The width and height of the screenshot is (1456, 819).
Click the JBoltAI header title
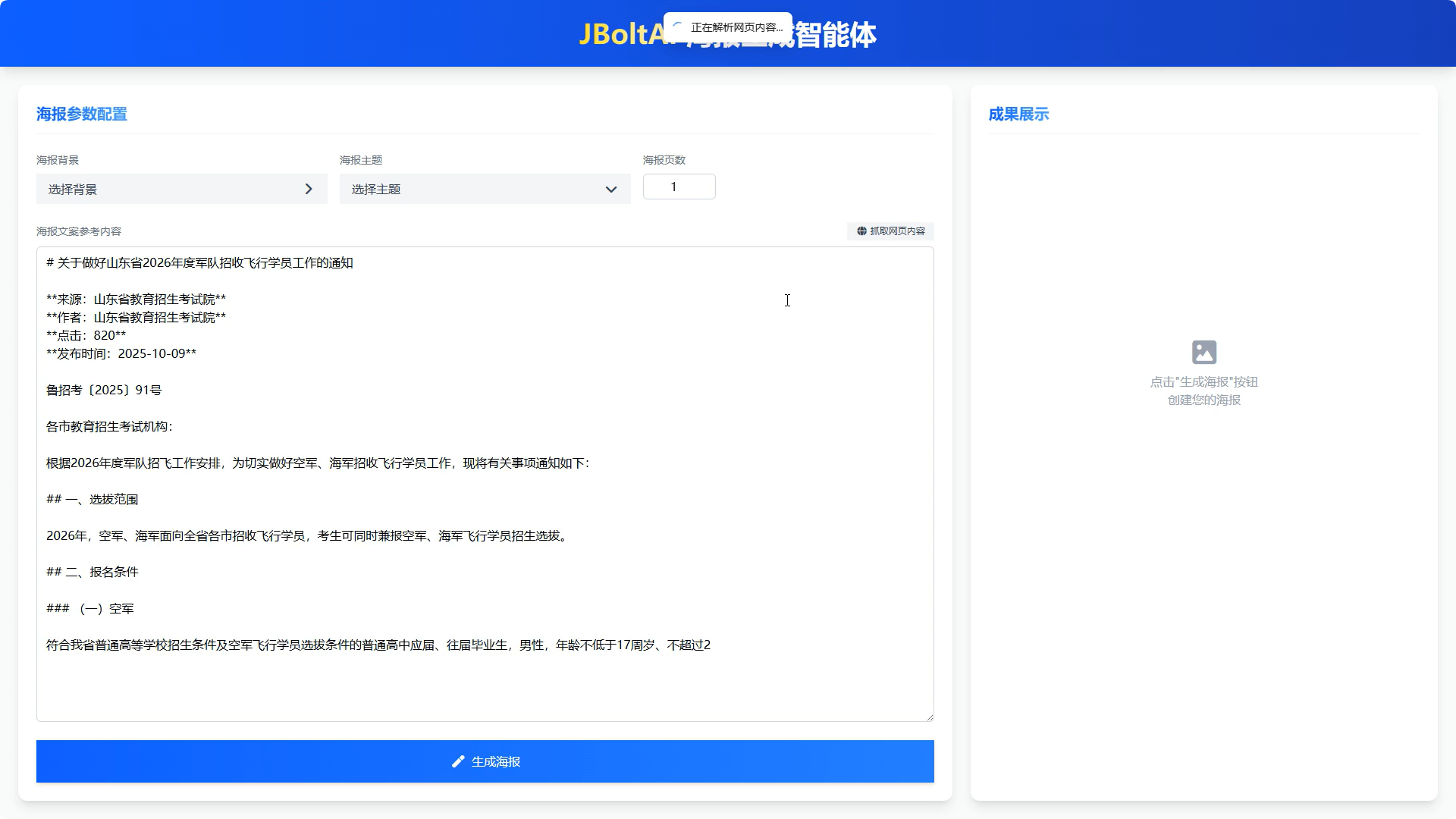tap(728, 34)
